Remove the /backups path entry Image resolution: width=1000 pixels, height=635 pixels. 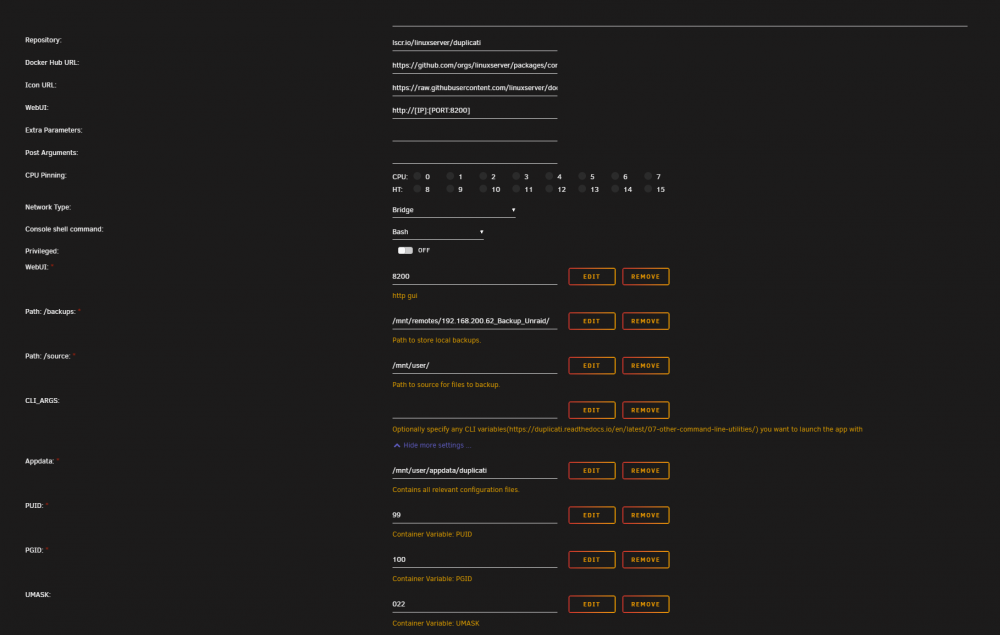(645, 321)
